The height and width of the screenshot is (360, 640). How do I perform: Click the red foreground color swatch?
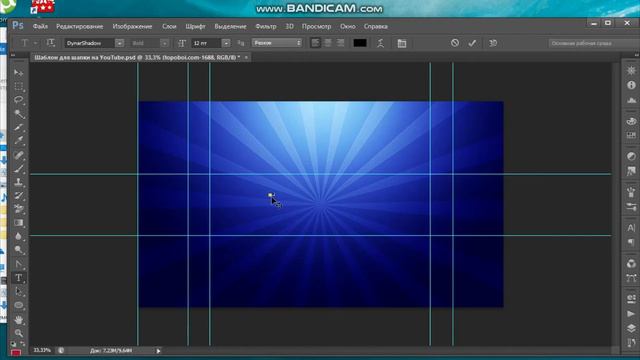(16, 353)
